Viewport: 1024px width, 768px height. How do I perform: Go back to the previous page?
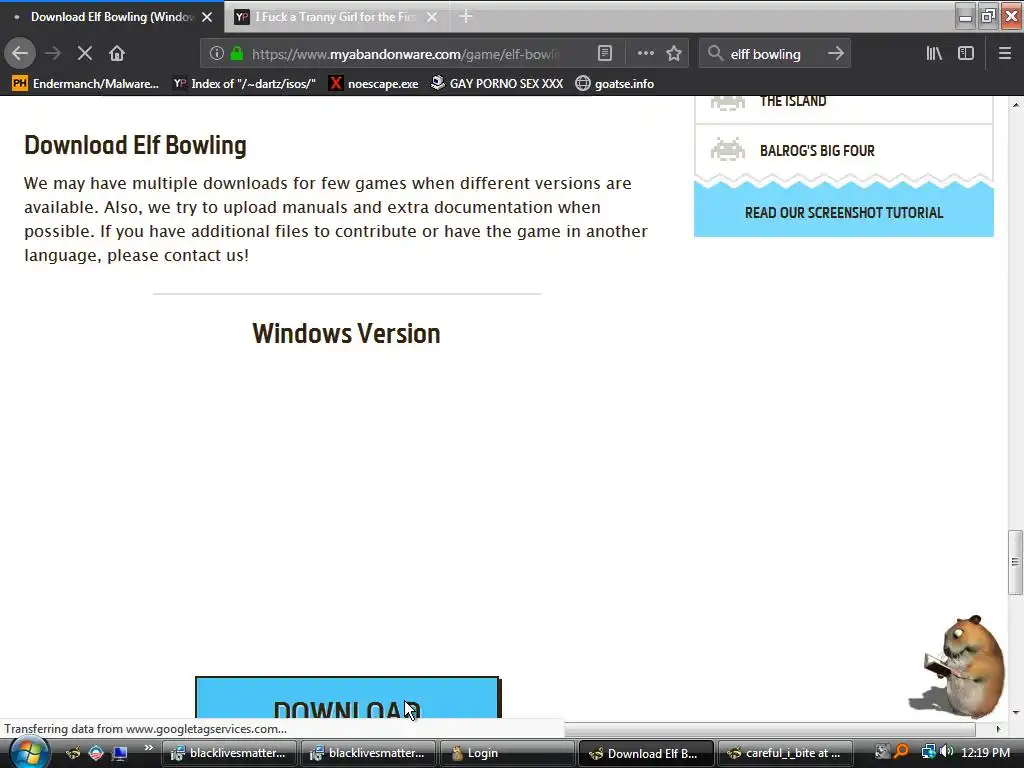[x=20, y=53]
